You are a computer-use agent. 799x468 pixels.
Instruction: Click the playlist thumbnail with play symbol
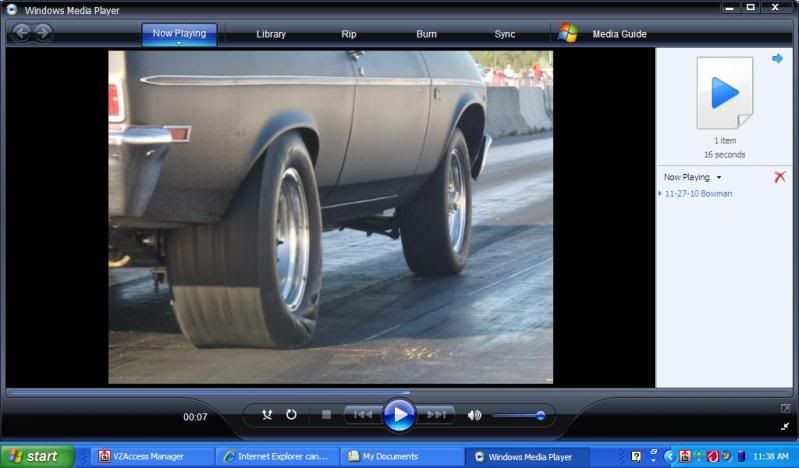(x=725, y=92)
